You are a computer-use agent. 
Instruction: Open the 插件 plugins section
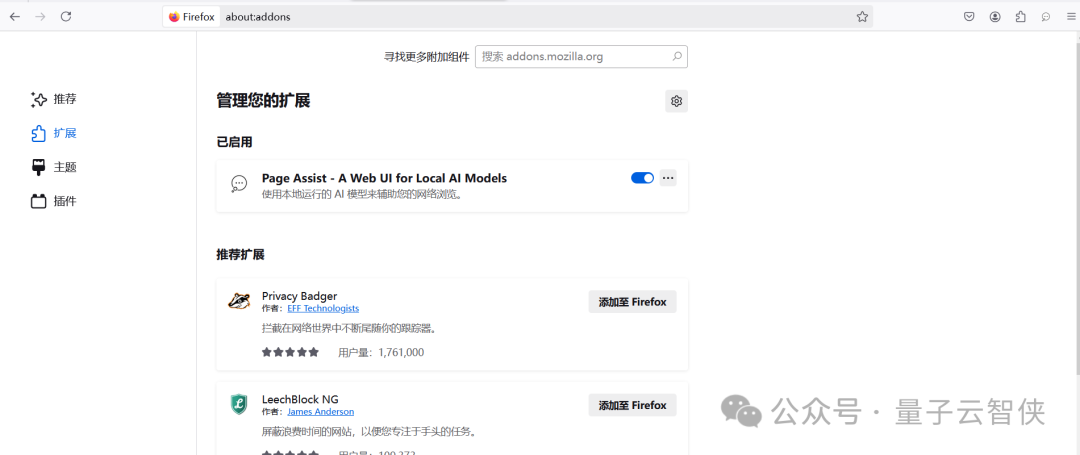coord(54,201)
